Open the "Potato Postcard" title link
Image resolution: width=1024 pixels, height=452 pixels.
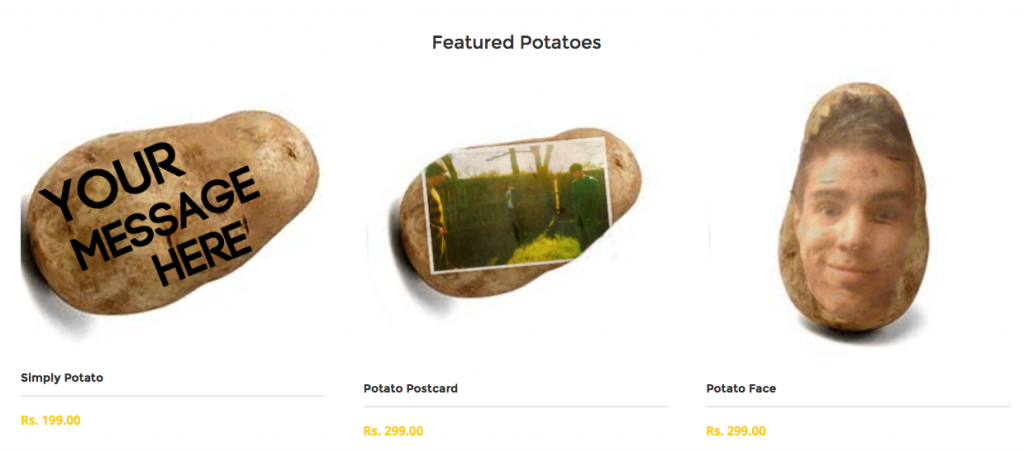point(410,388)
